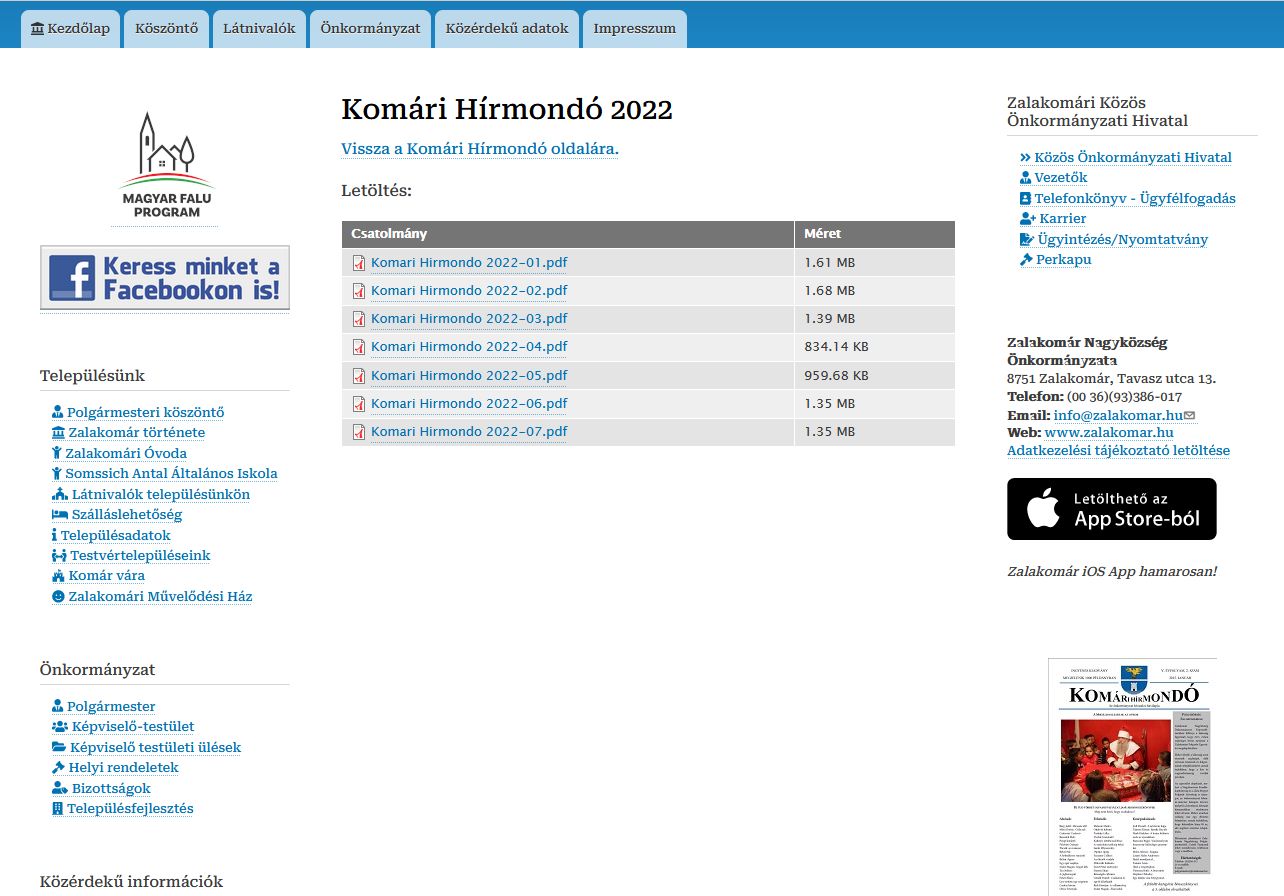Open the Közérdekű adatok tab
Viewport: 1284px width, 896px height.
(x=507, y=29)
